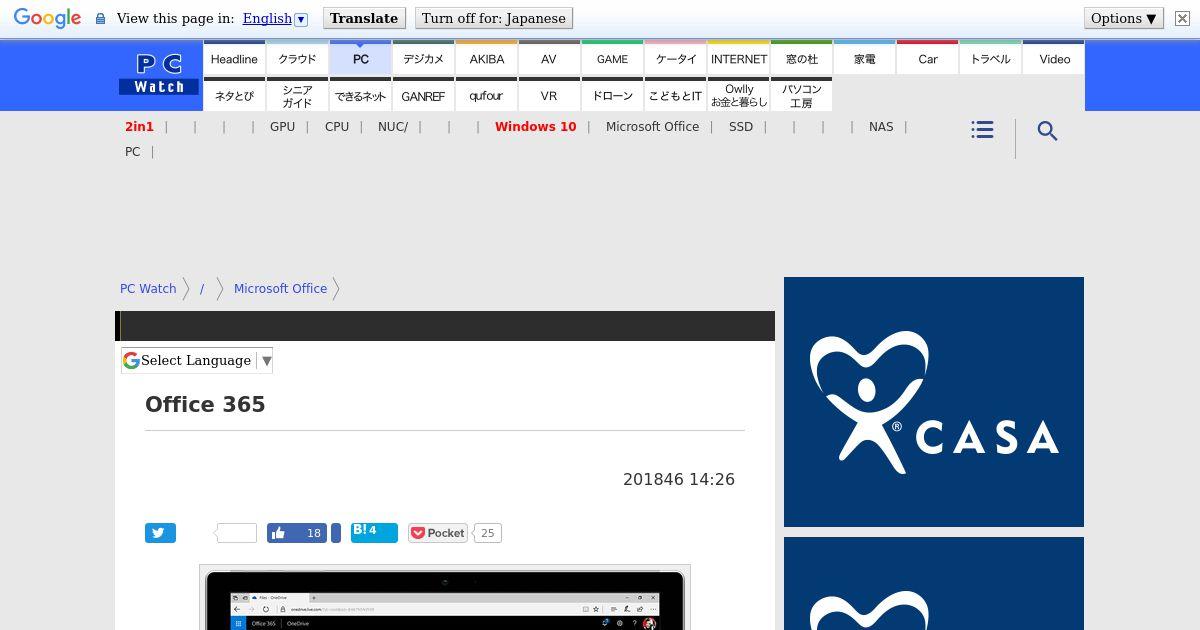This screenshot has height=630, width=1200.
Task: Open the GAME site tab
Action: 612,58
